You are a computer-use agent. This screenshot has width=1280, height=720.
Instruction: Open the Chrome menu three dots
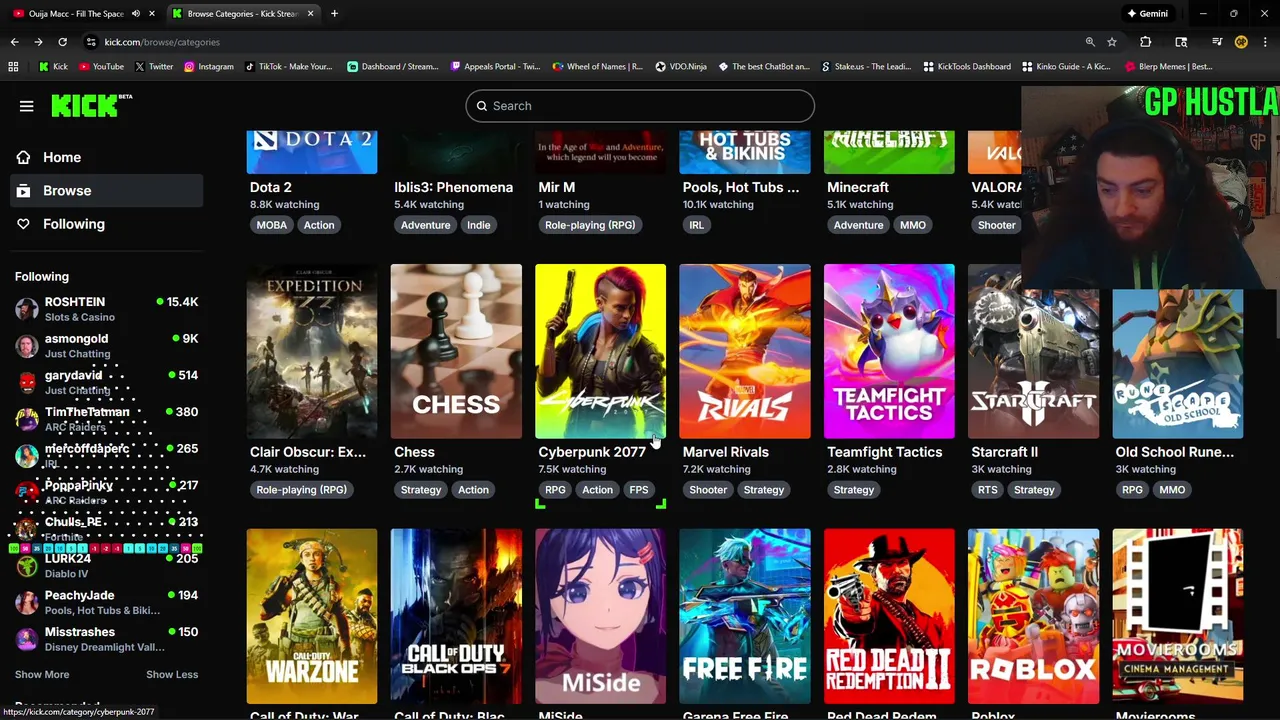[1265, 42]
